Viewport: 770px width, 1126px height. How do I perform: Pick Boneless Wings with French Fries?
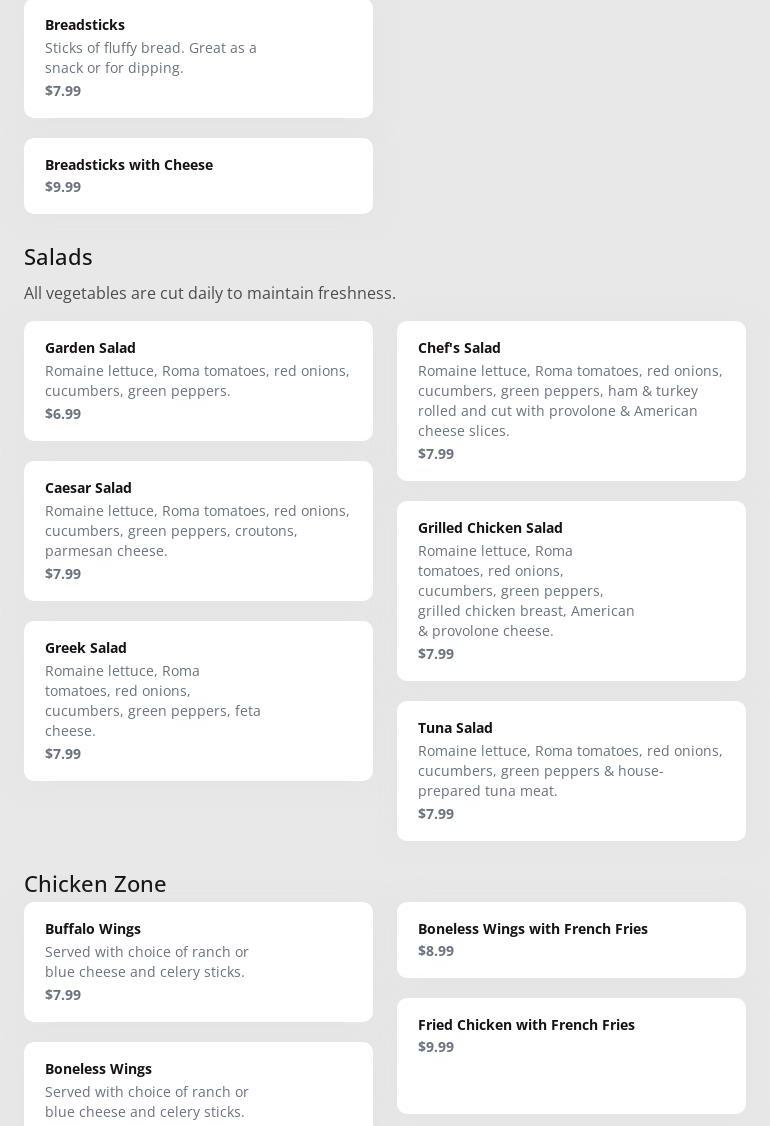[x=571, y=939]
